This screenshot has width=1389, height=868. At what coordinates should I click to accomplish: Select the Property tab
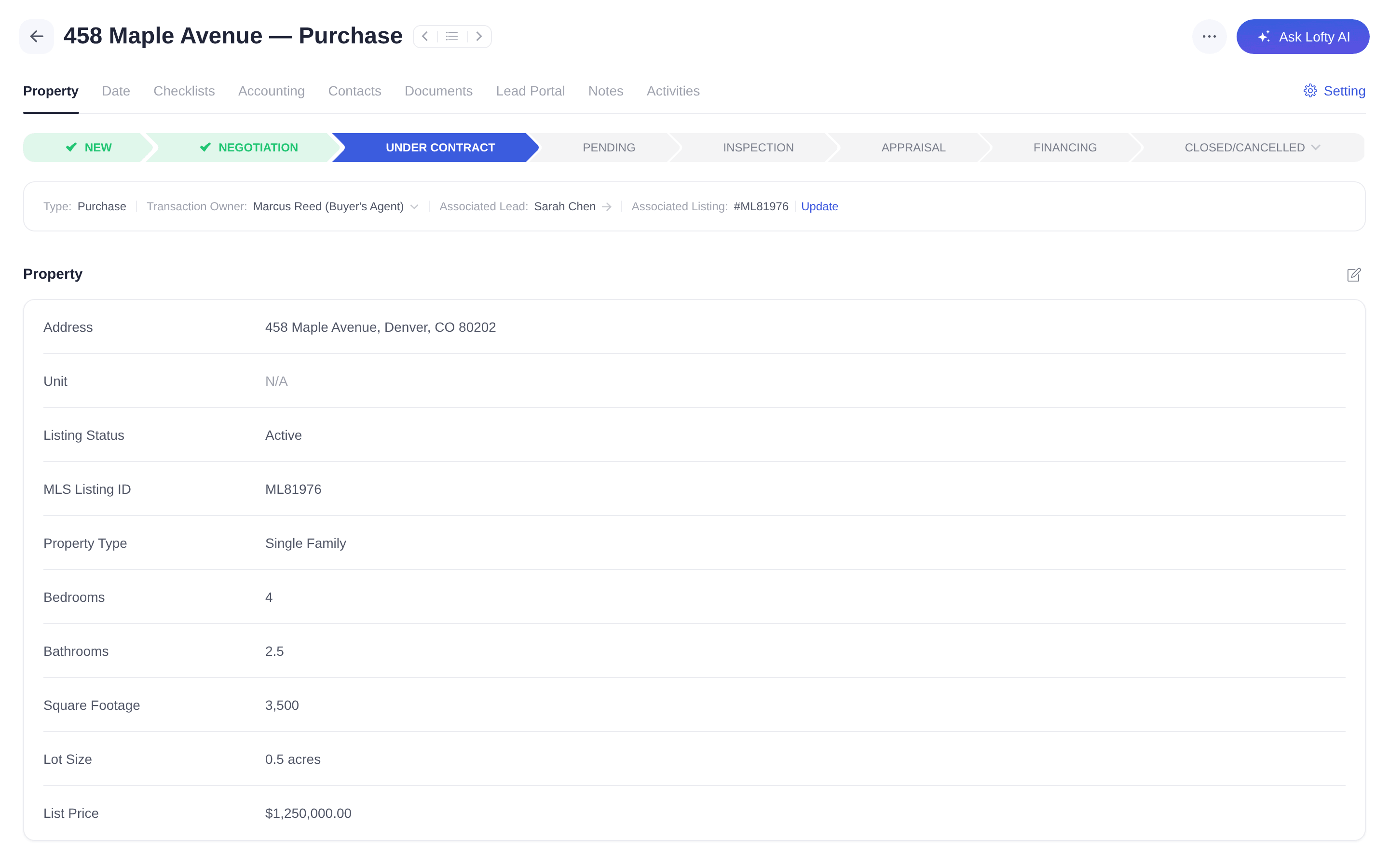click(x=51, y=91)
